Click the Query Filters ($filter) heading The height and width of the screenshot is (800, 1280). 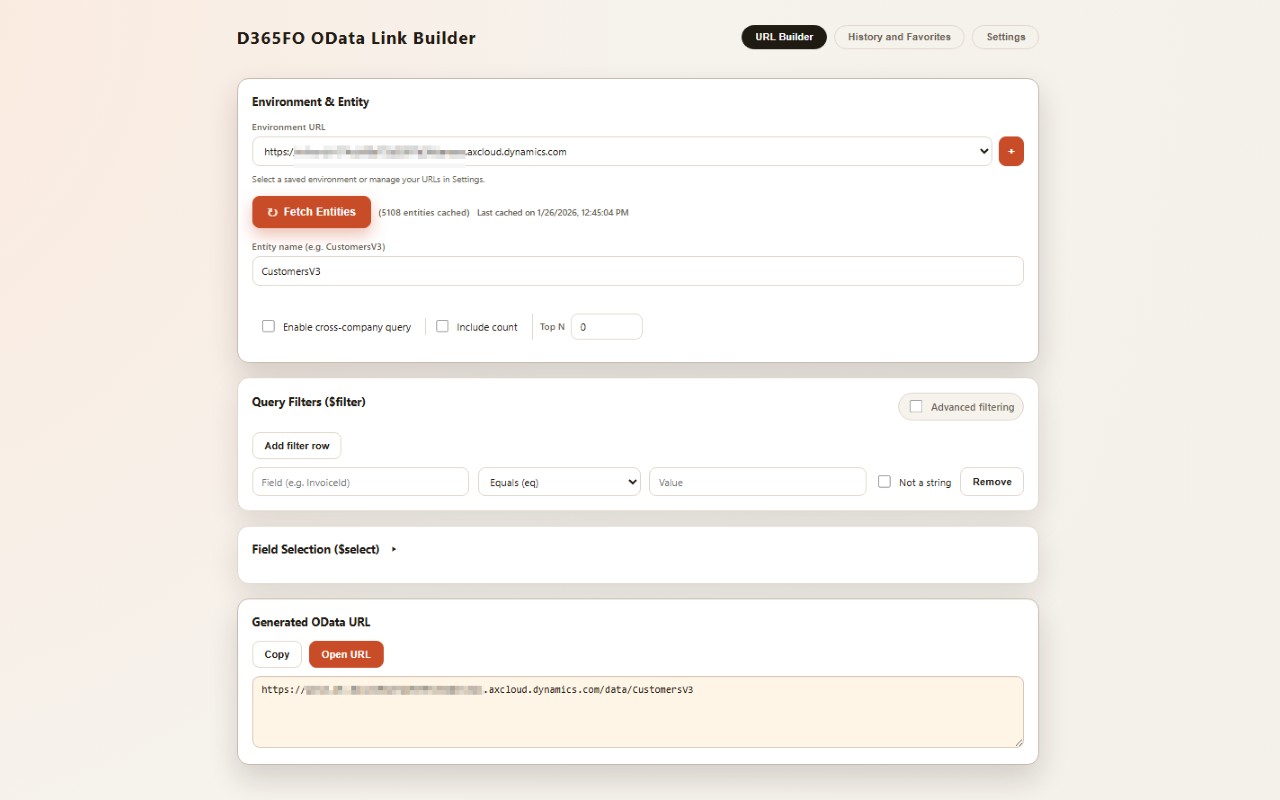pos(309,402)
